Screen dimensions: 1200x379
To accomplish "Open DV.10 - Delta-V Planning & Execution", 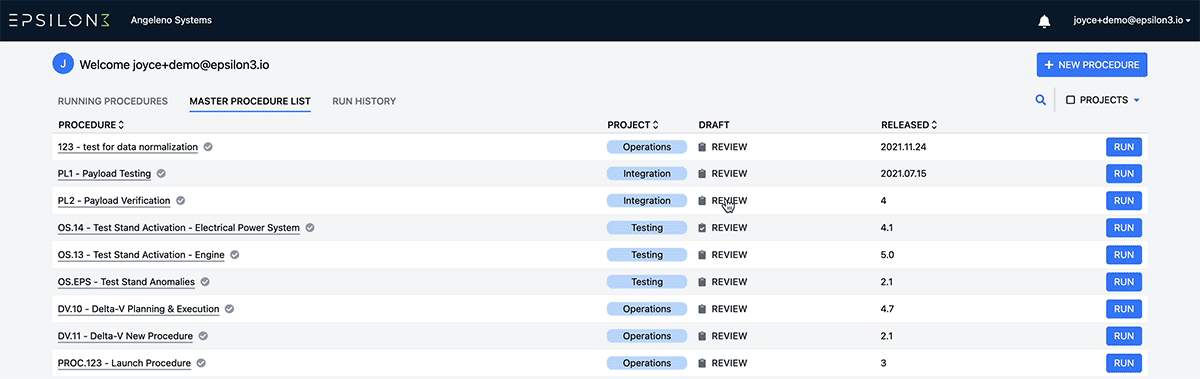I will click(x=139, y=309).
